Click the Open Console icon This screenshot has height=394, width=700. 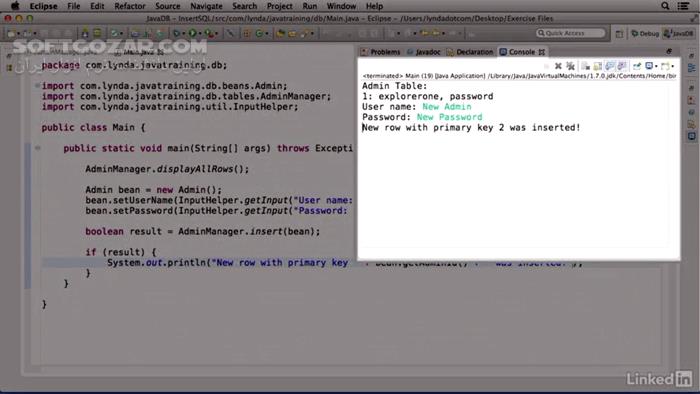(x=665, y=66)
